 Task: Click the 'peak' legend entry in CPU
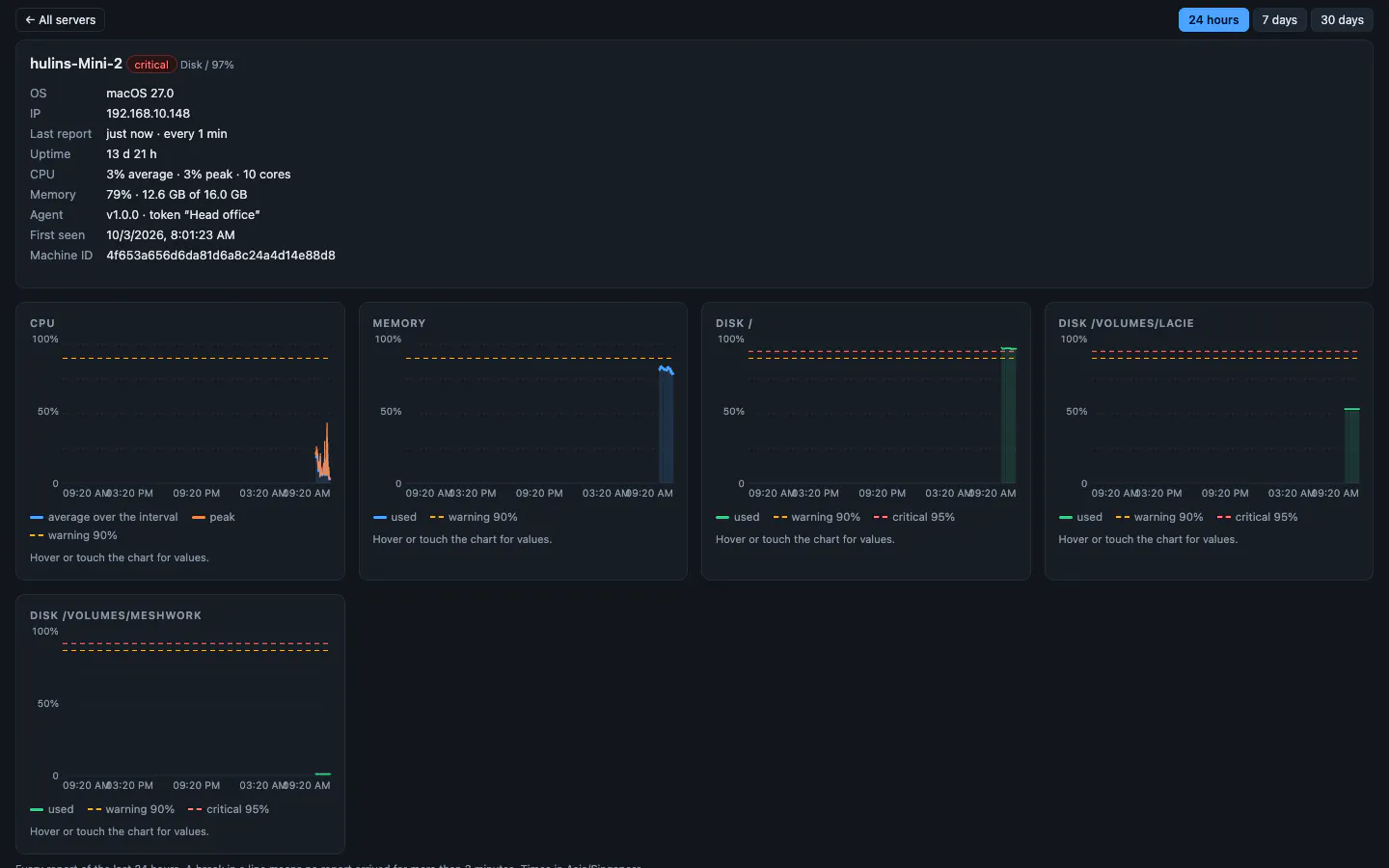[x=213, y=517]
